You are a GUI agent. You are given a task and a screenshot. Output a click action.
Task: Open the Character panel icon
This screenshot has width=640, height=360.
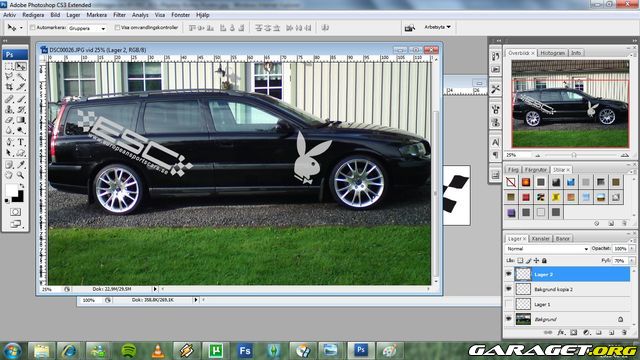(x=496, y=142)
